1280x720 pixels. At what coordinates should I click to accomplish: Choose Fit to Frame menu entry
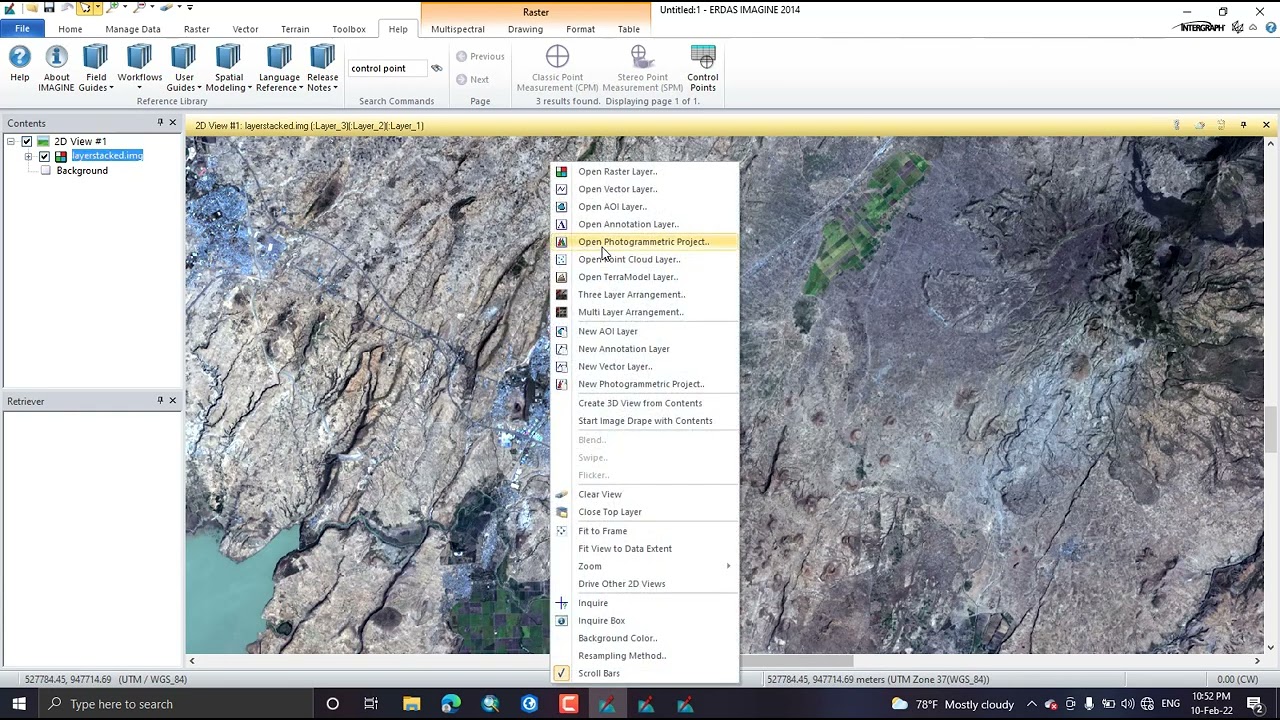pos(645,531)
